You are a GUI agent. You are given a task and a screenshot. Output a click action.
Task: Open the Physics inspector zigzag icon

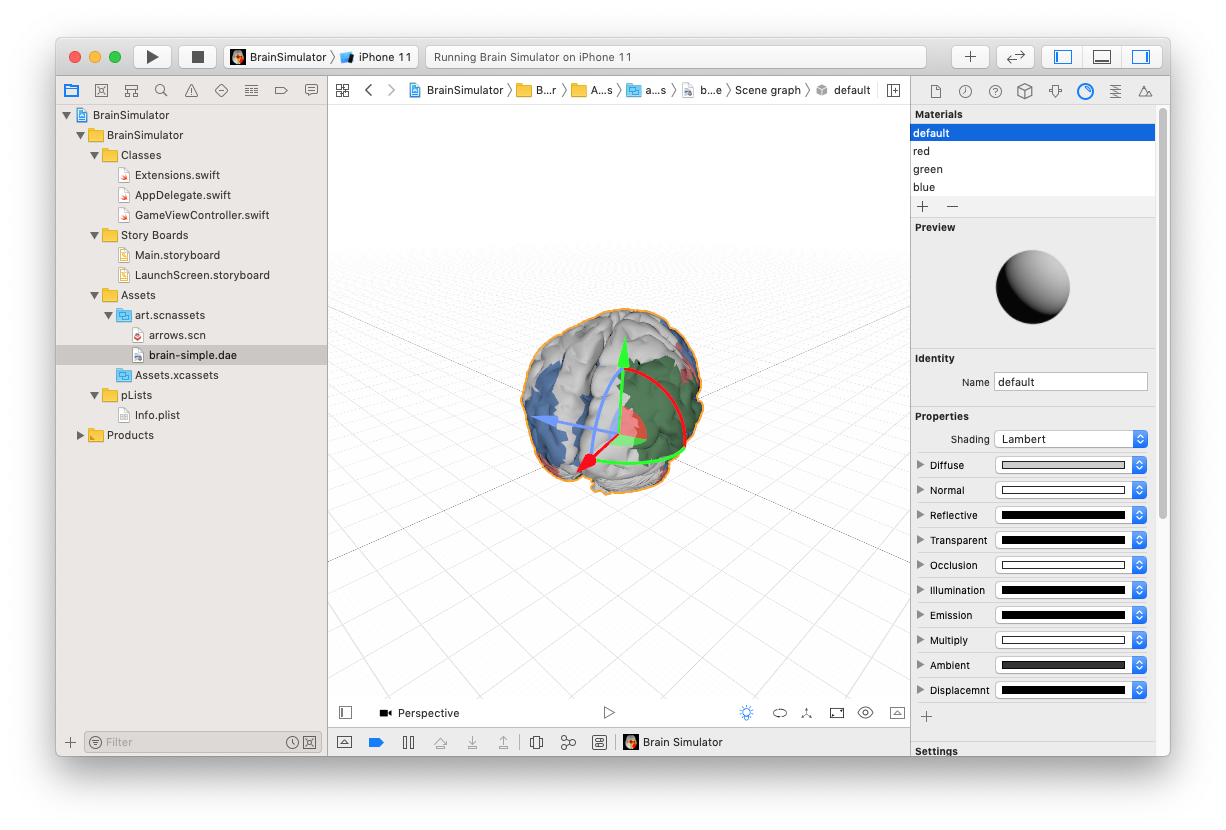tap(1115, 90)
